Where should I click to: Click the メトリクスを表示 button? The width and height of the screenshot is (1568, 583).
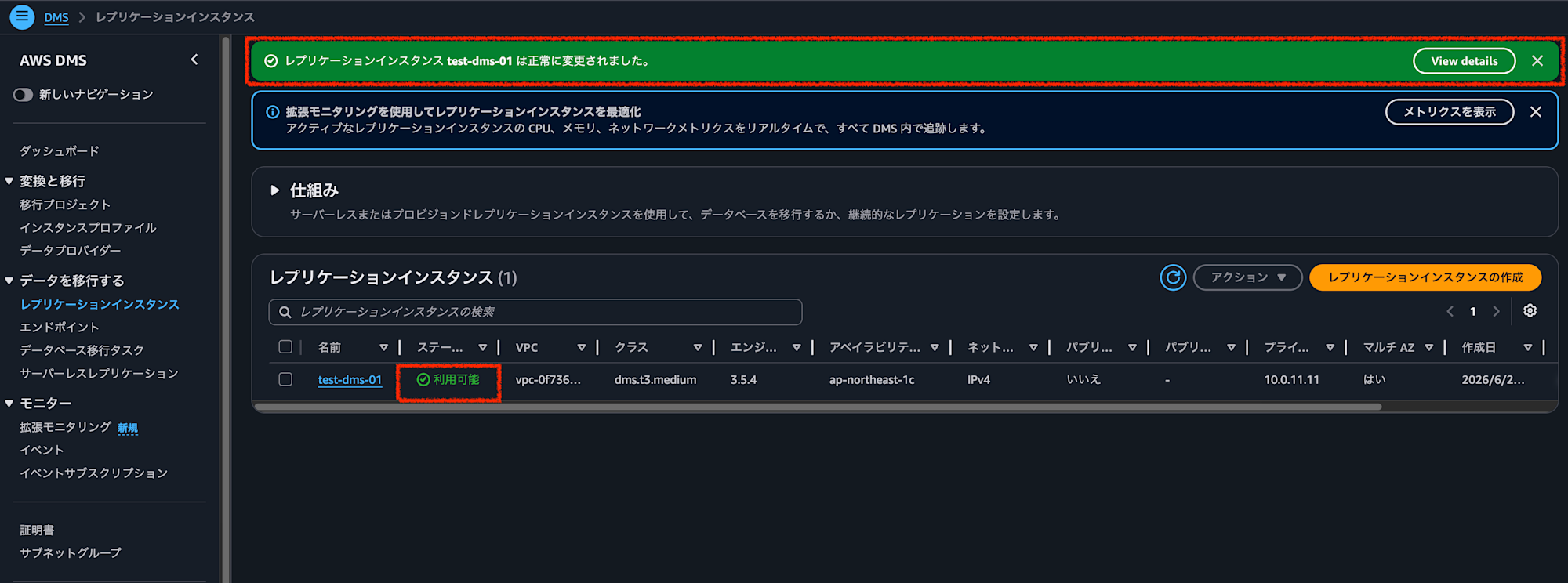(x=1450, y=112)
